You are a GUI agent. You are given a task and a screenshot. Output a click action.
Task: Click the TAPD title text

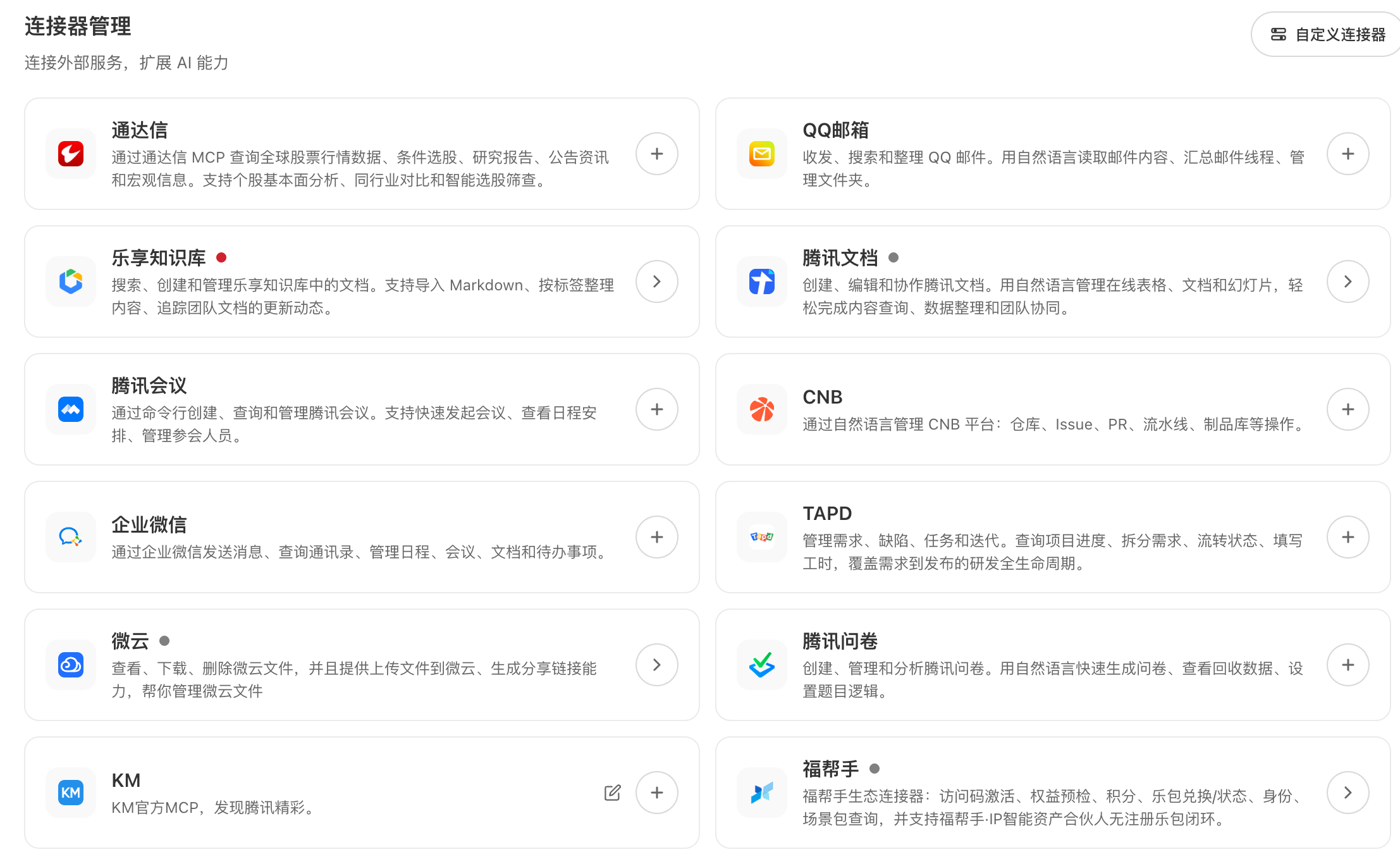(x=827, y=514)
